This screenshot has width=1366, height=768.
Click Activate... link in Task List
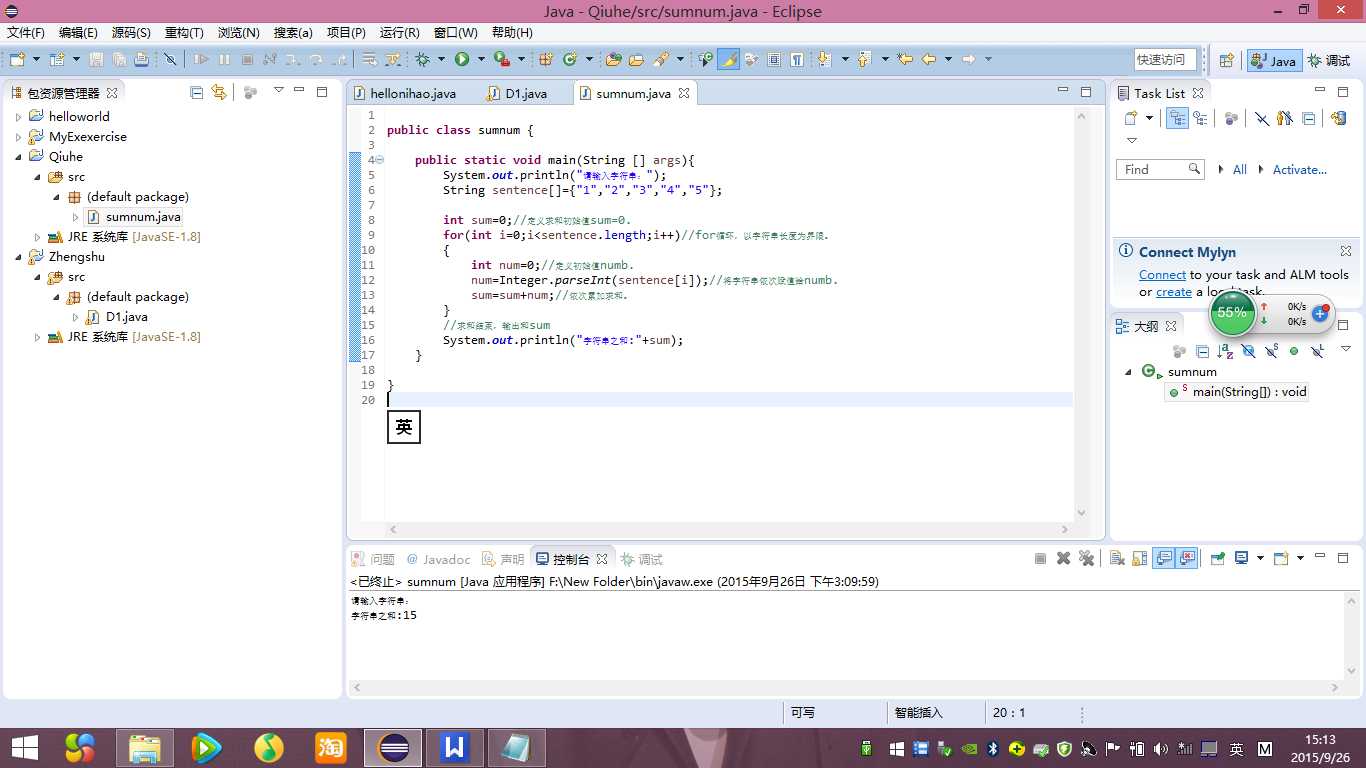point(1299,170)
